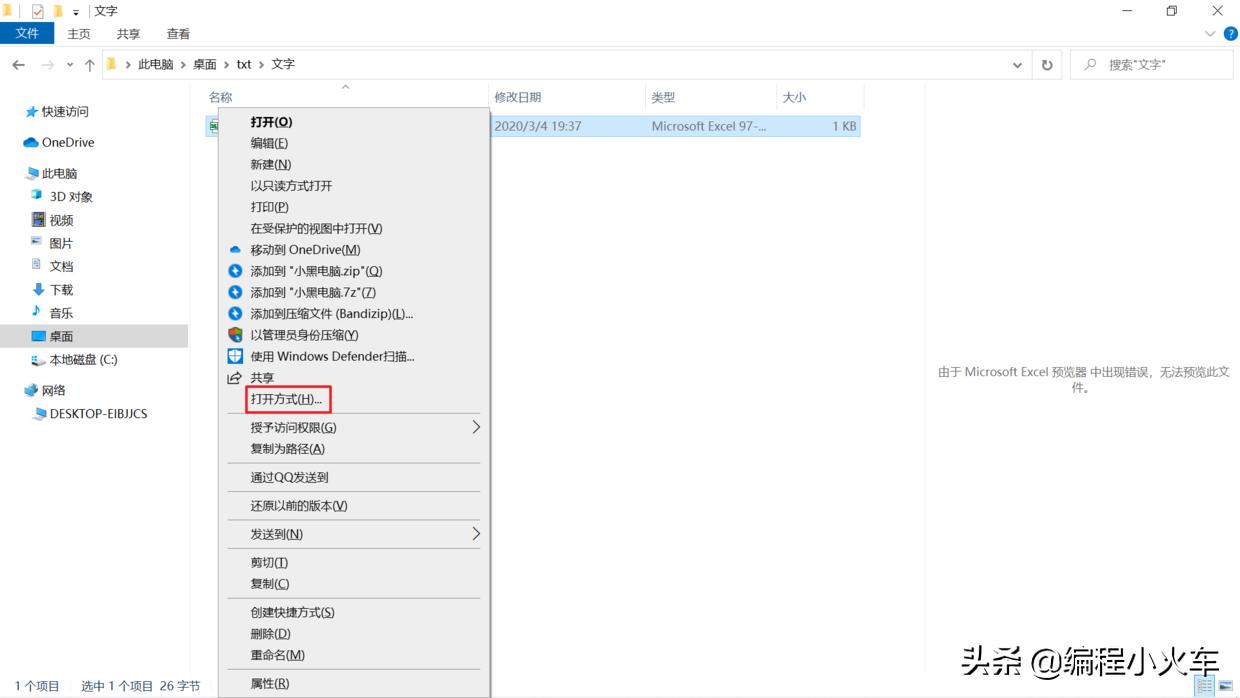Click the Forward navigation arrow

click(x=47, y=64)
